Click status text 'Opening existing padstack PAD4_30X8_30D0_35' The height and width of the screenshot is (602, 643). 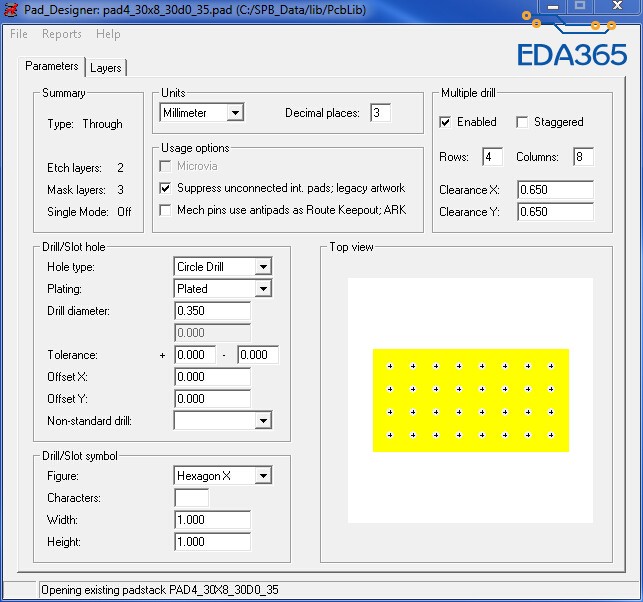point(160,590)
